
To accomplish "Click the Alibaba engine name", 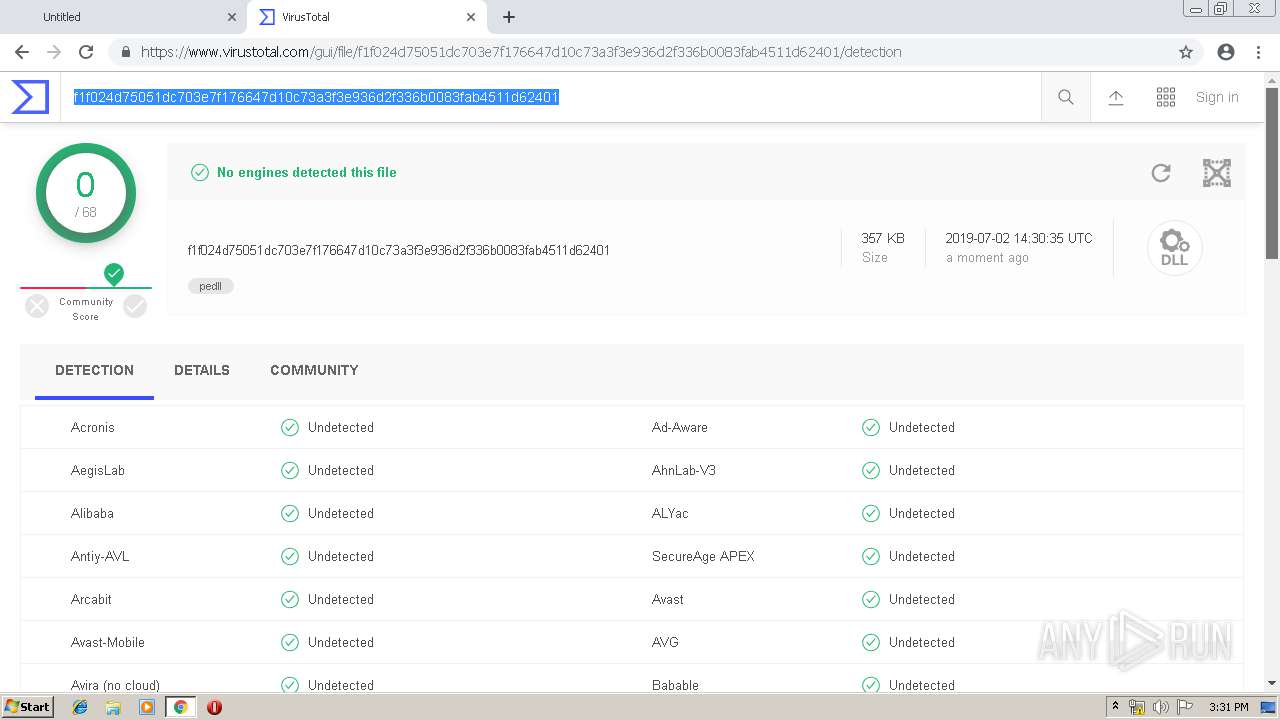I will coord(92,513).
